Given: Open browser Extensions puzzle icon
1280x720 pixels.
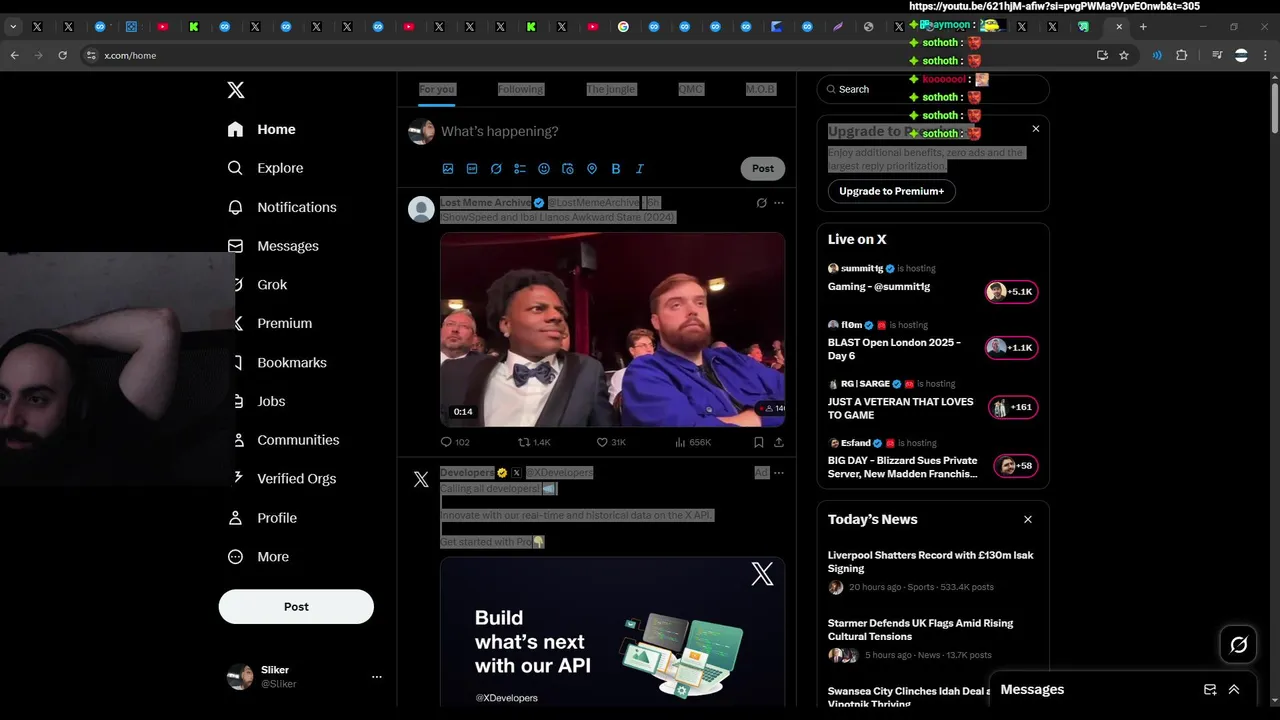Looking at the screenshot, I should click(x=1181, y=56).
